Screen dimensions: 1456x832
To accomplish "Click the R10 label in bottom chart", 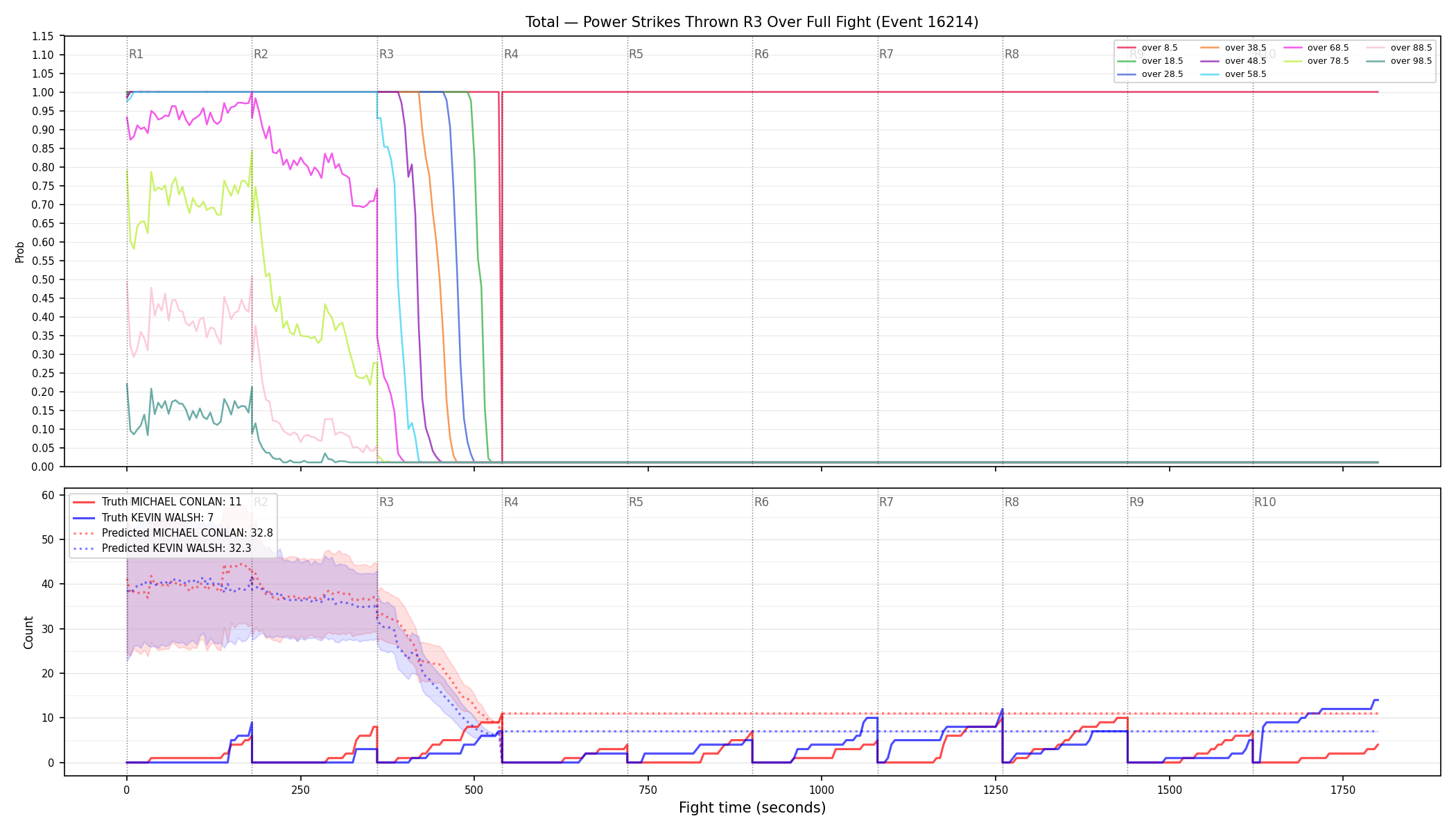I will 1265,502.
